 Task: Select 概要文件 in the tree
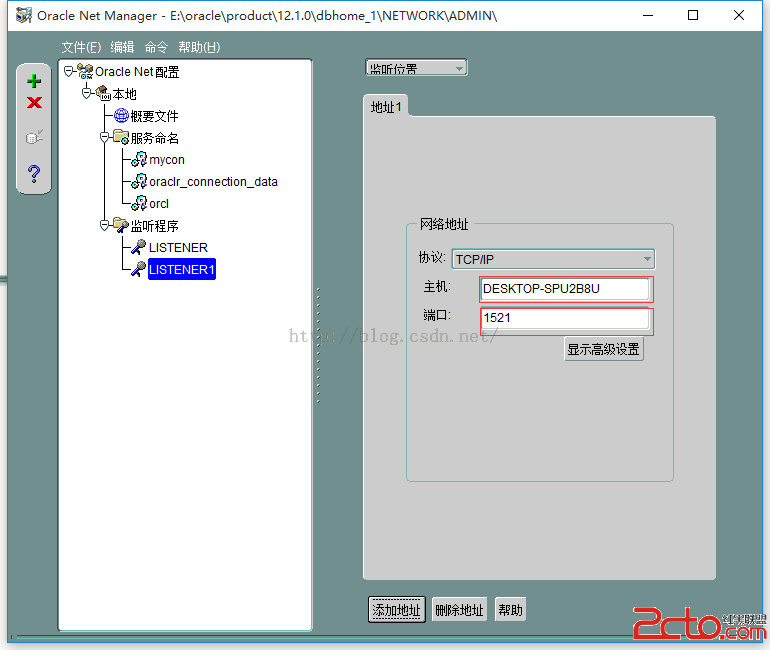pos(154,116)
